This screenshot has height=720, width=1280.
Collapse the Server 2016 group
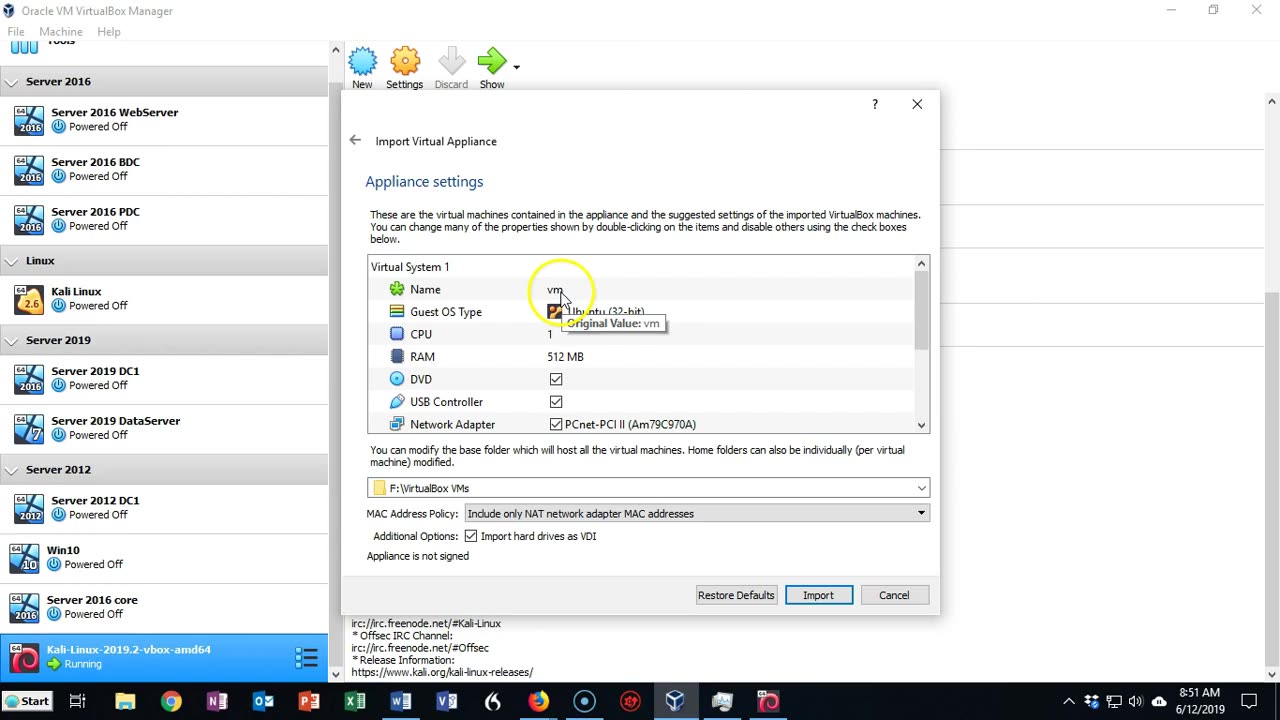(11, 82)
